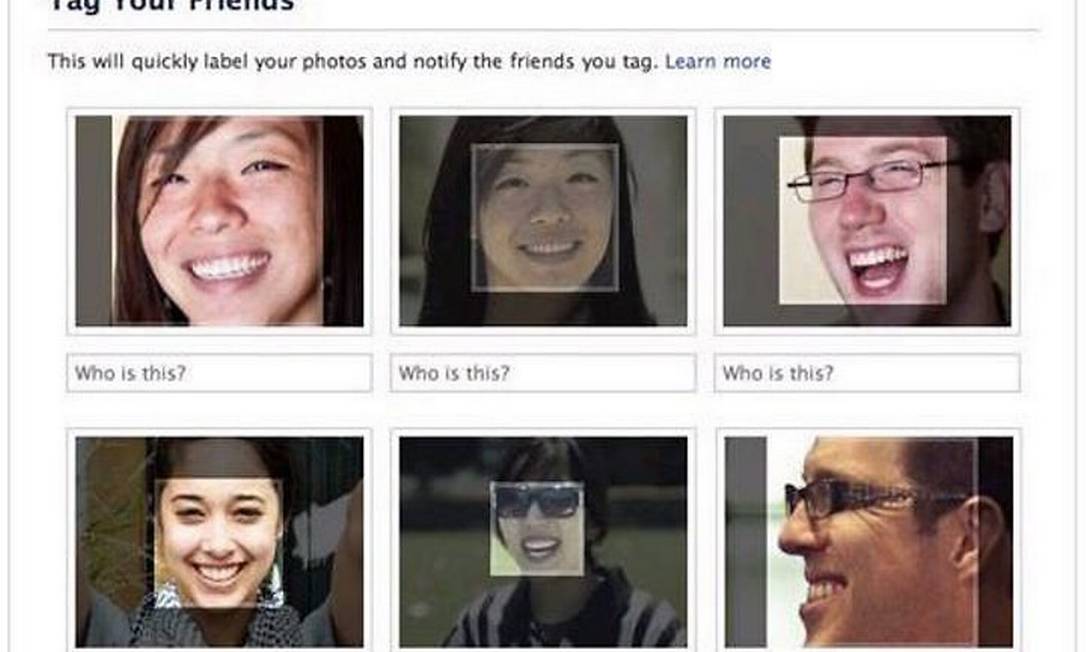Select the striped-shirt sunglasses person thumbnail
Screen dimensions: 1086x652
click(543, 542)
